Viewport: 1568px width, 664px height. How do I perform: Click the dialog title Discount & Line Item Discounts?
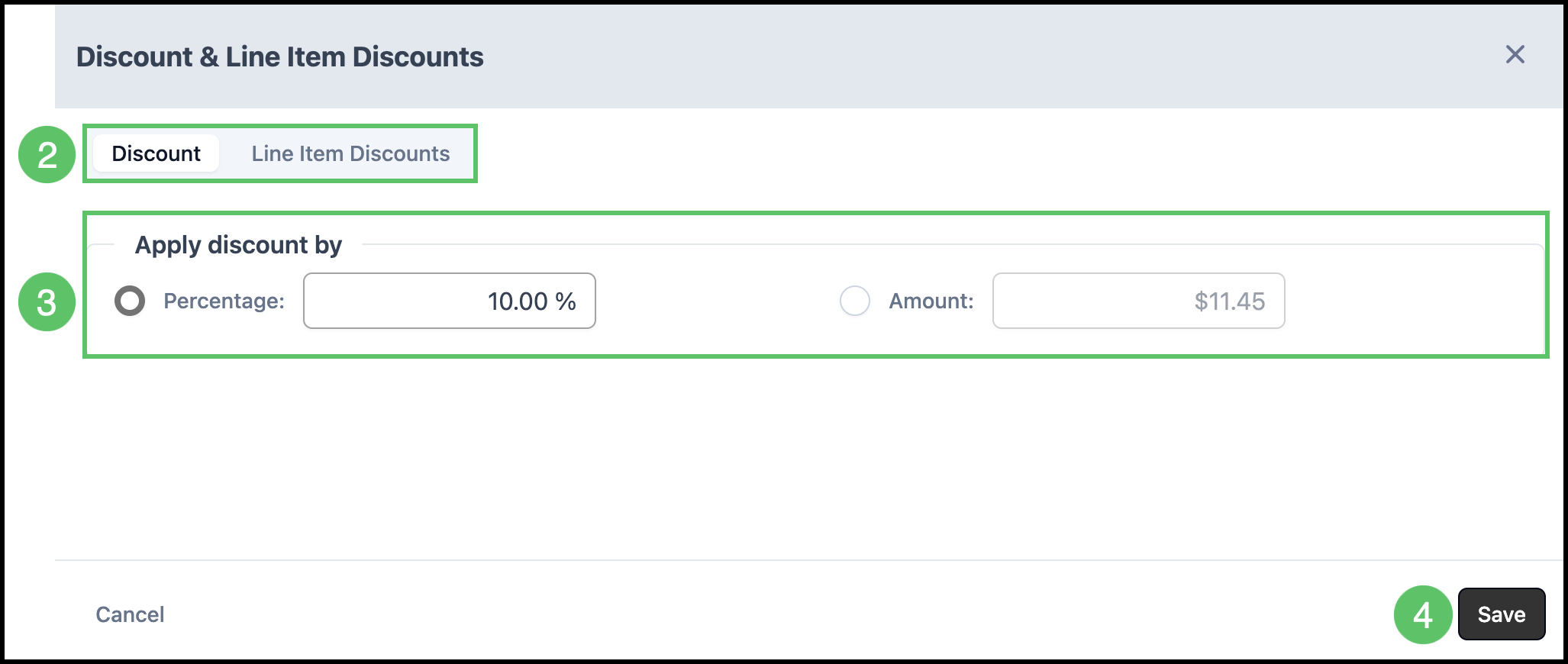pos(279,56)
